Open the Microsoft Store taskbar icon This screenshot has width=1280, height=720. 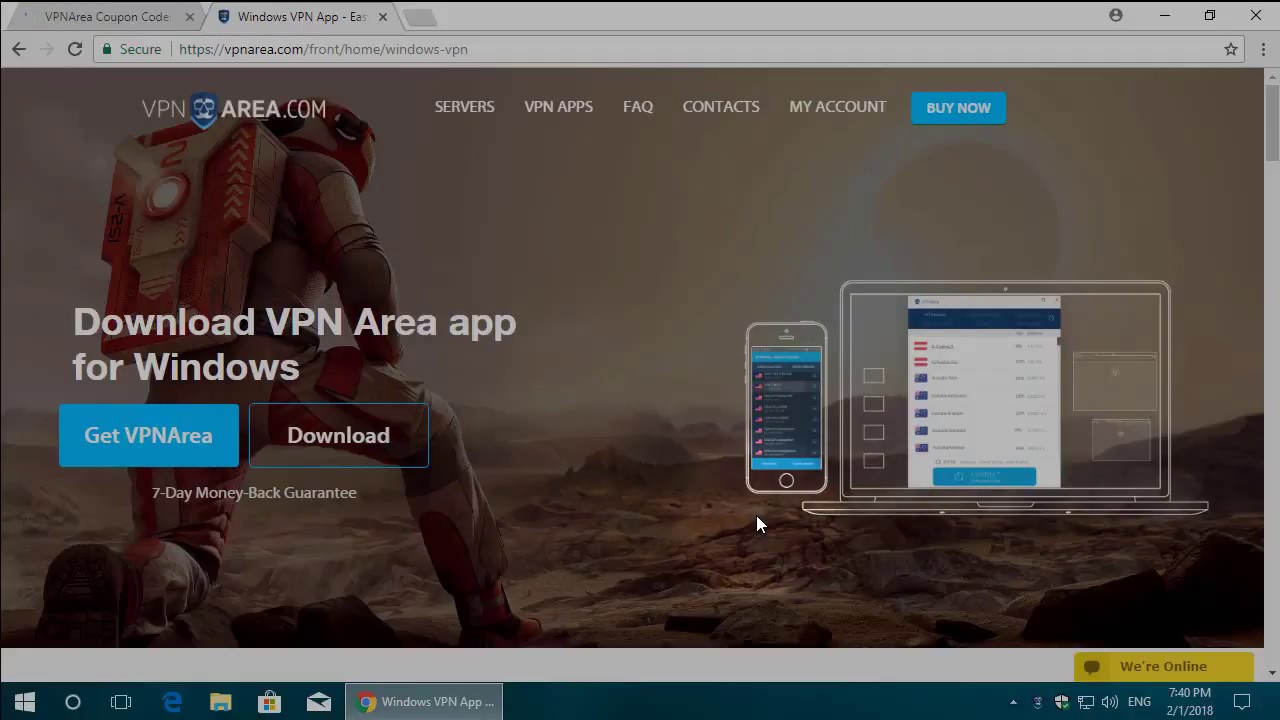point(269,702)
